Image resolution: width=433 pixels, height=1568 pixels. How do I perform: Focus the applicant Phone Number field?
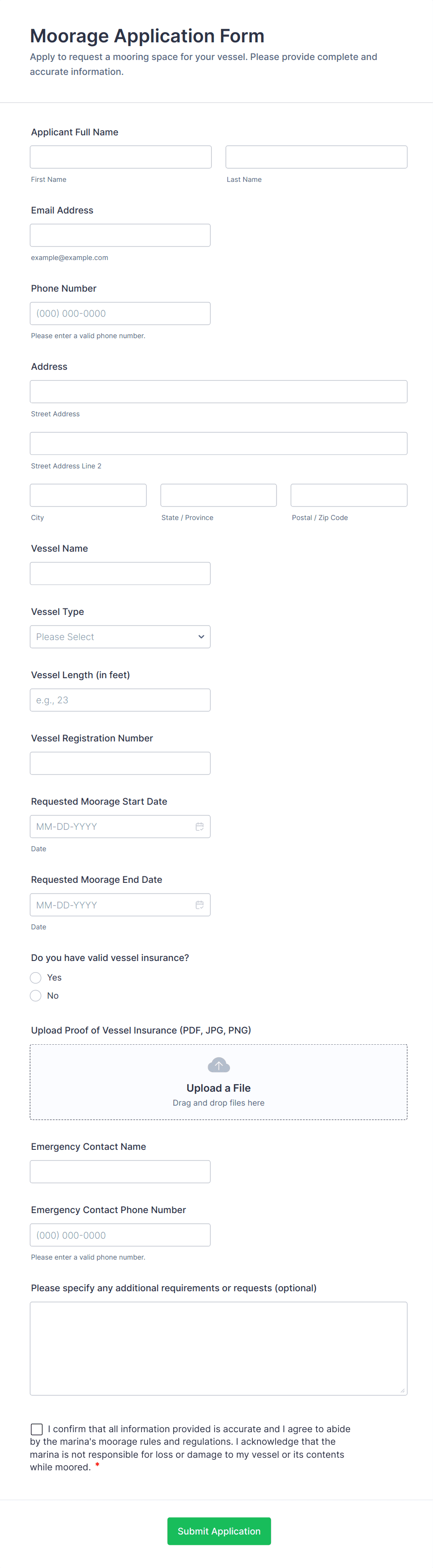click(120, 314)
